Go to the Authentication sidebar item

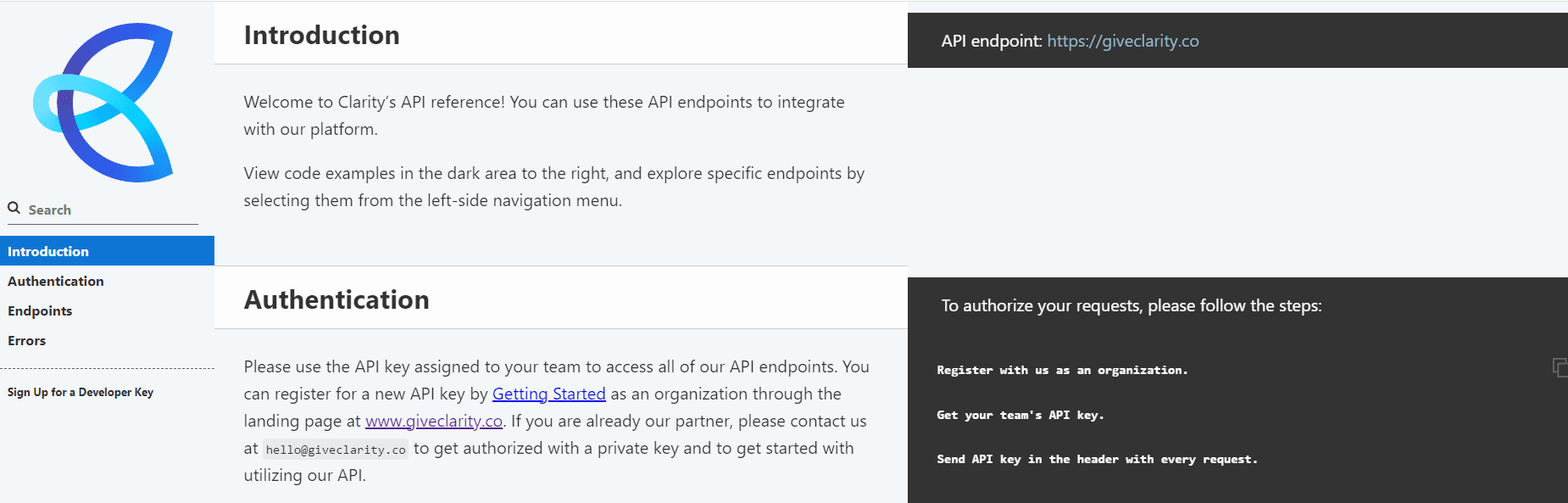pos(56,281)
